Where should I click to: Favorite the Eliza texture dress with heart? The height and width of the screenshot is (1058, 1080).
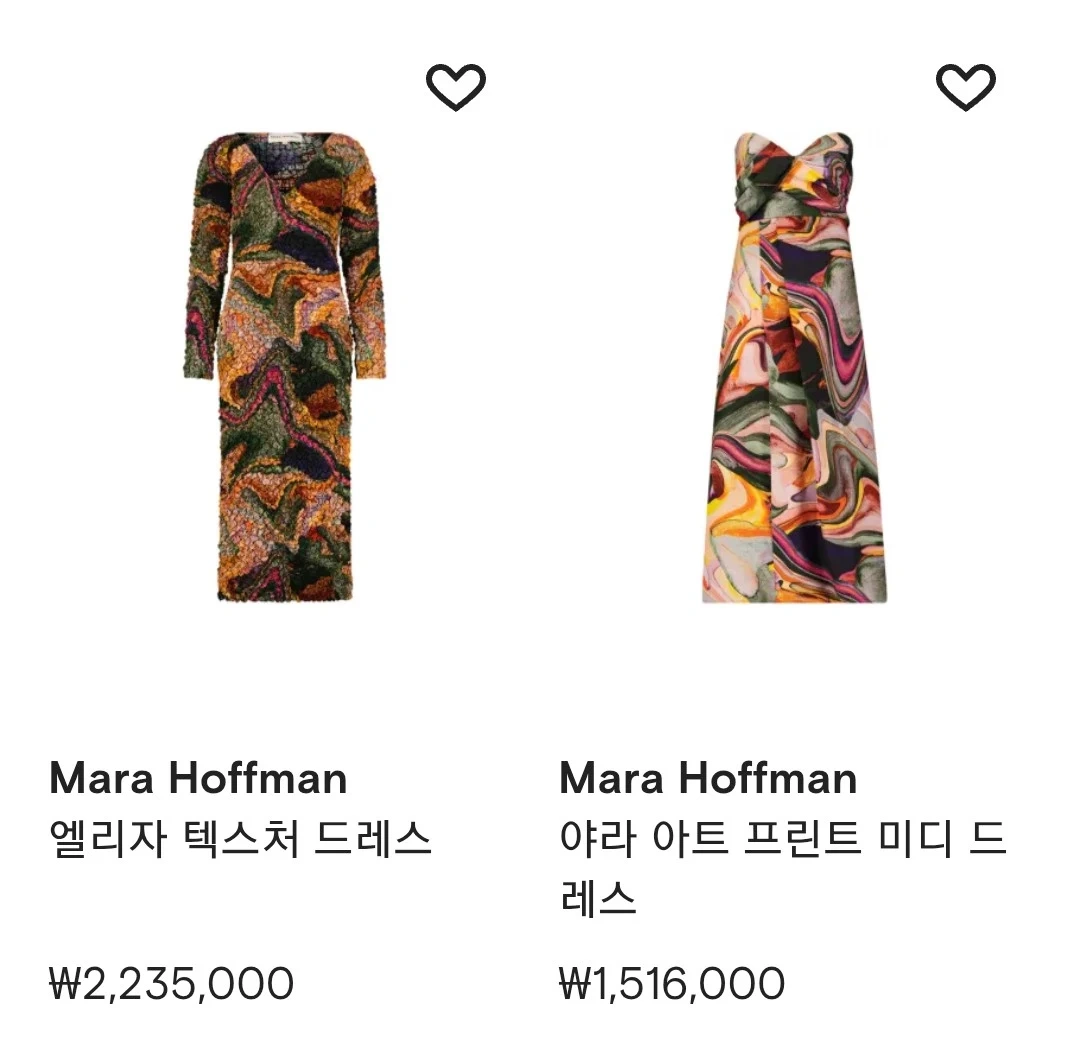point(456,87)
